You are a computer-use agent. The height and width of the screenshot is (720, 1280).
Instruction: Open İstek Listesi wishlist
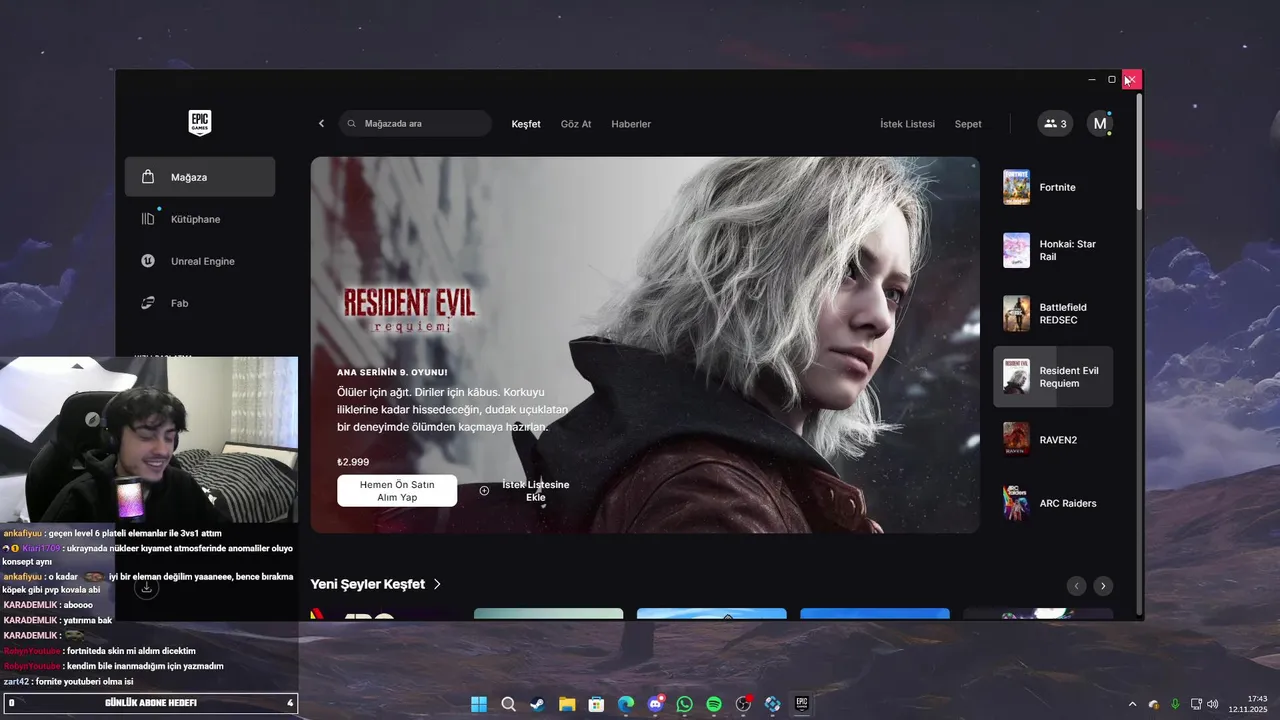click(907, 124)
